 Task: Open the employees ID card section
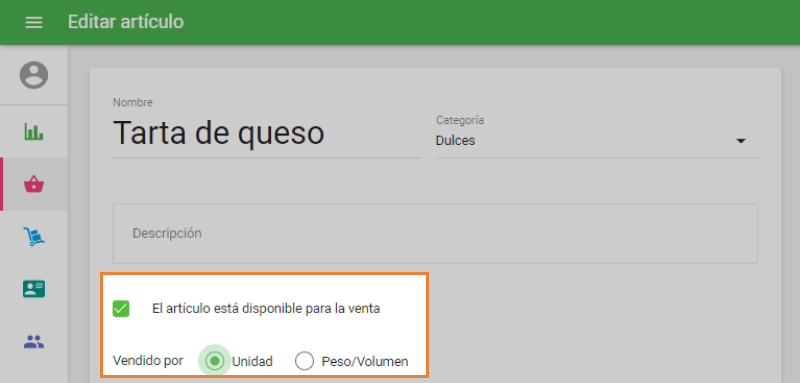click(x=34, y=289)
